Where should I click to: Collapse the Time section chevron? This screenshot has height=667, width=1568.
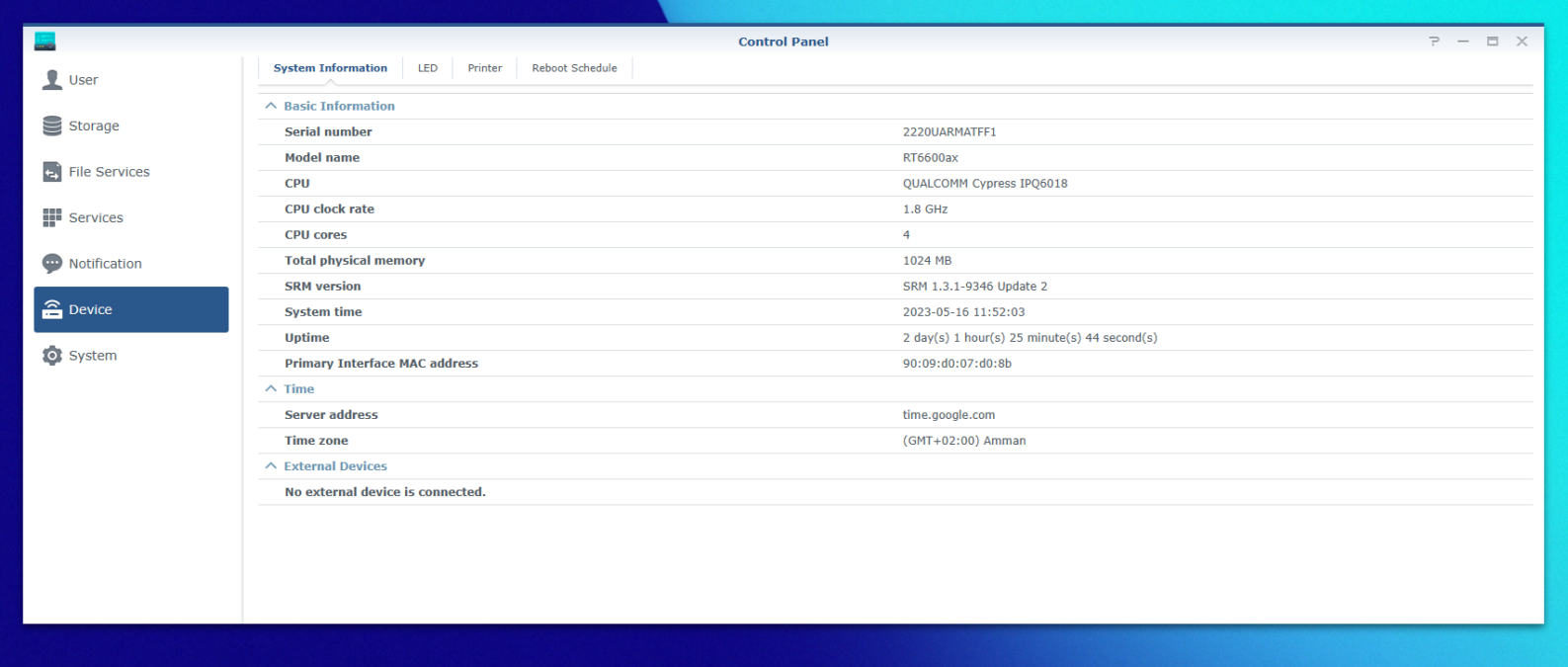[x=271, y=389]
